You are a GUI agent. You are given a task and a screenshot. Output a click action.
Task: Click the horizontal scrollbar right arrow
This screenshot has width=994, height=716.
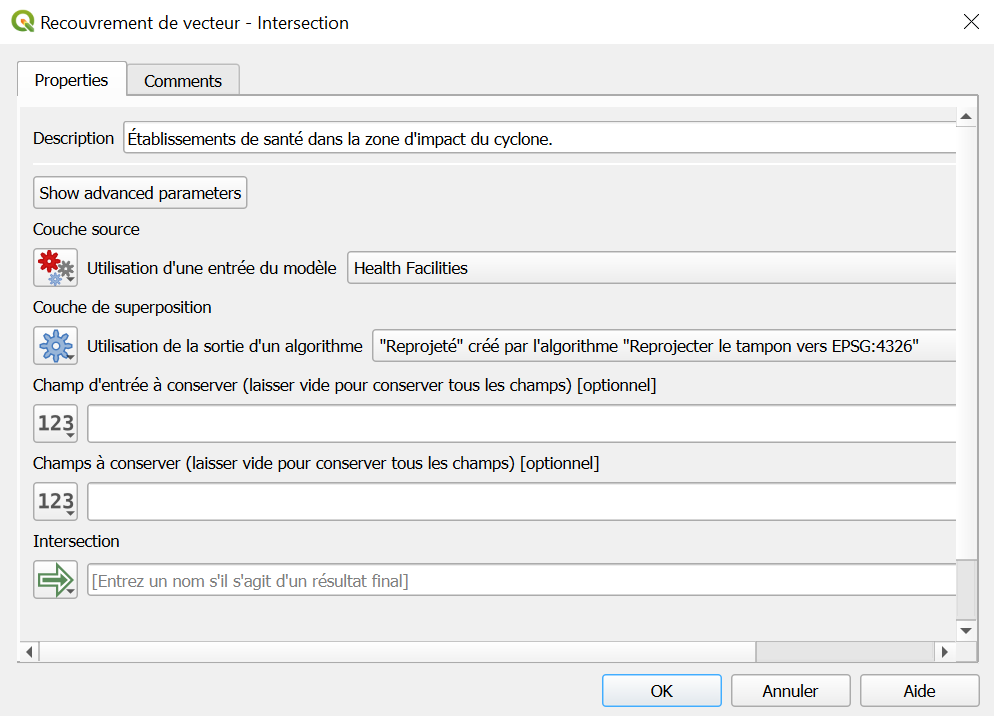(943, 652)
